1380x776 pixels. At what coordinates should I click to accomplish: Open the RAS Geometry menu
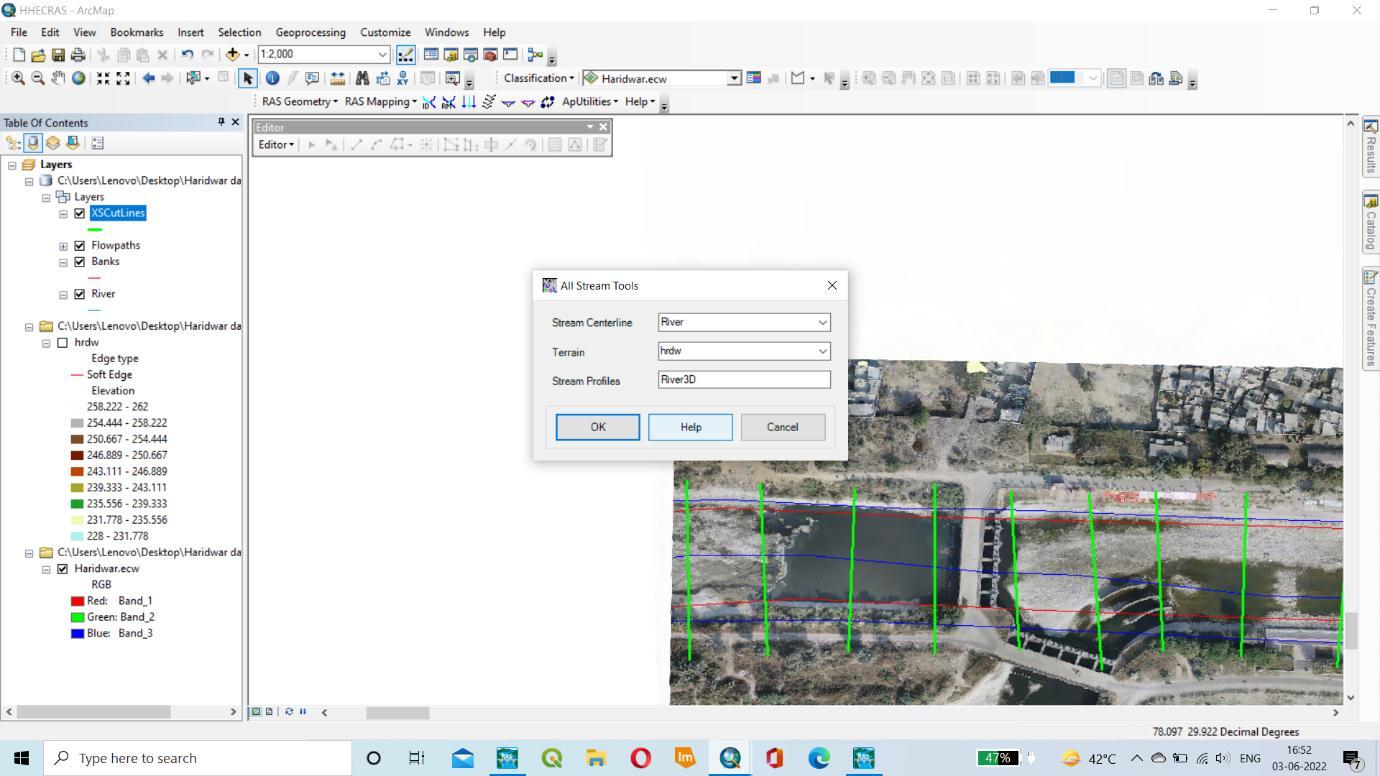click(299, 102)
